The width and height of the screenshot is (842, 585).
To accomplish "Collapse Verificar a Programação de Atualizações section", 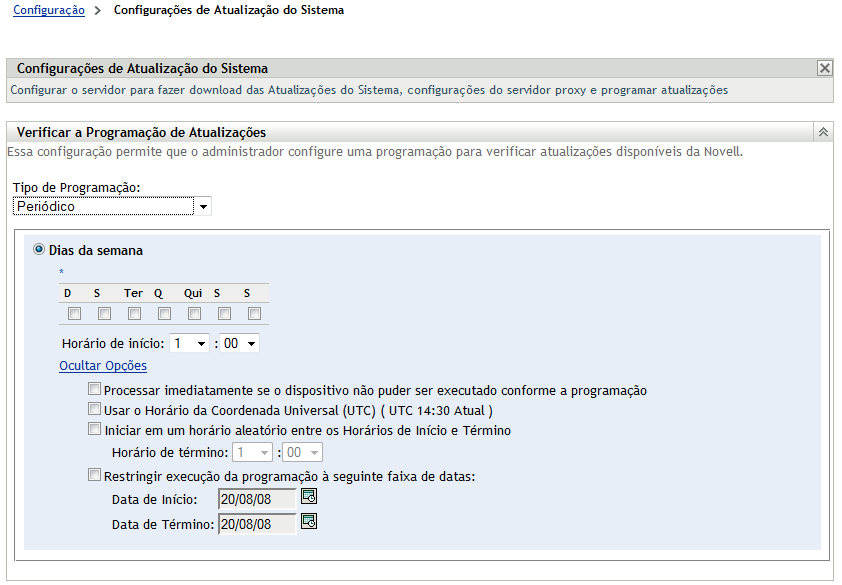I will click(823, 132).
